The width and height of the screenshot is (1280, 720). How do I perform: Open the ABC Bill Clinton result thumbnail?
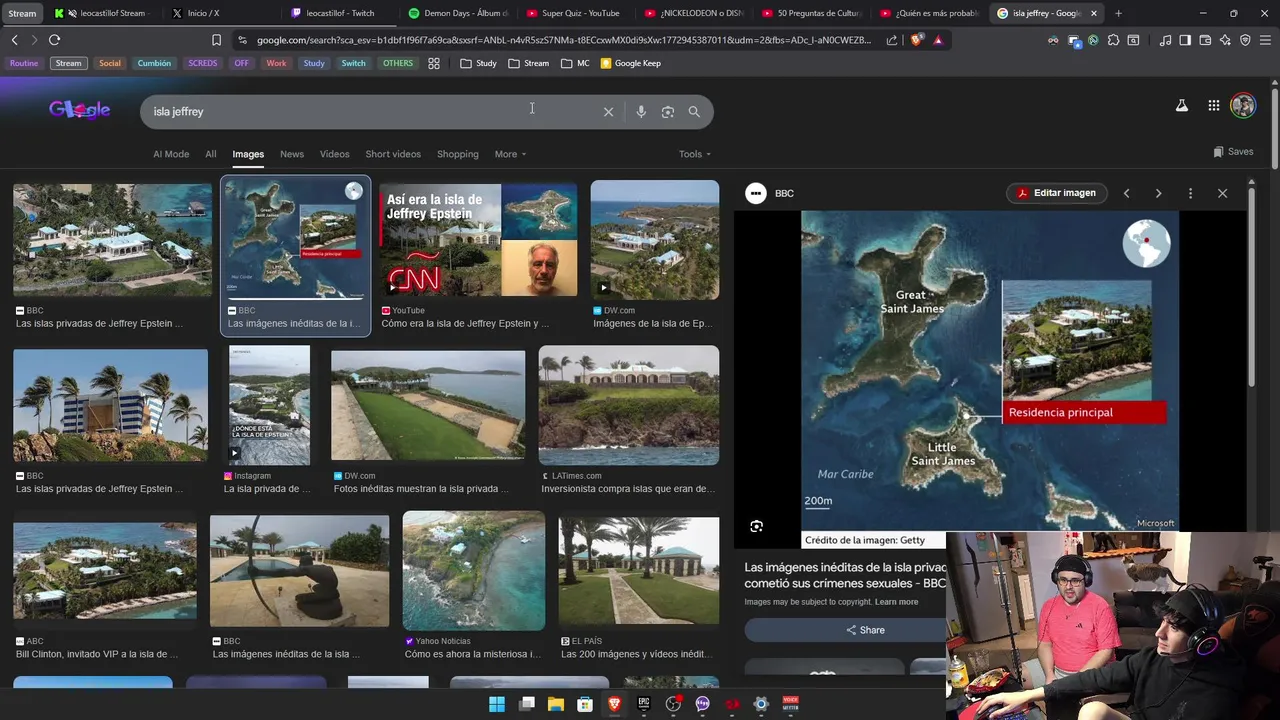point(105,571)
